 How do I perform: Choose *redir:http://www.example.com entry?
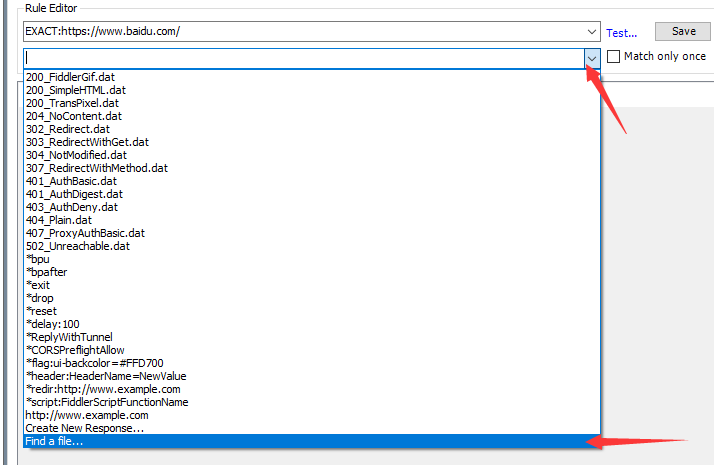click(103, 389)
